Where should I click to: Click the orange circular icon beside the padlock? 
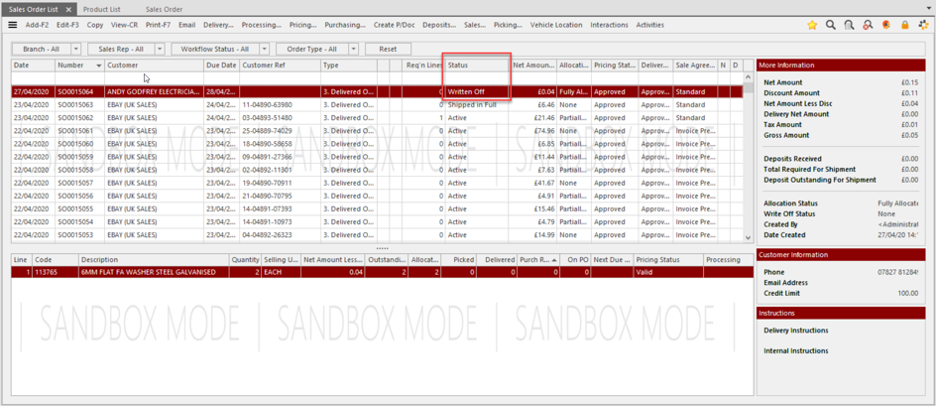887,25
